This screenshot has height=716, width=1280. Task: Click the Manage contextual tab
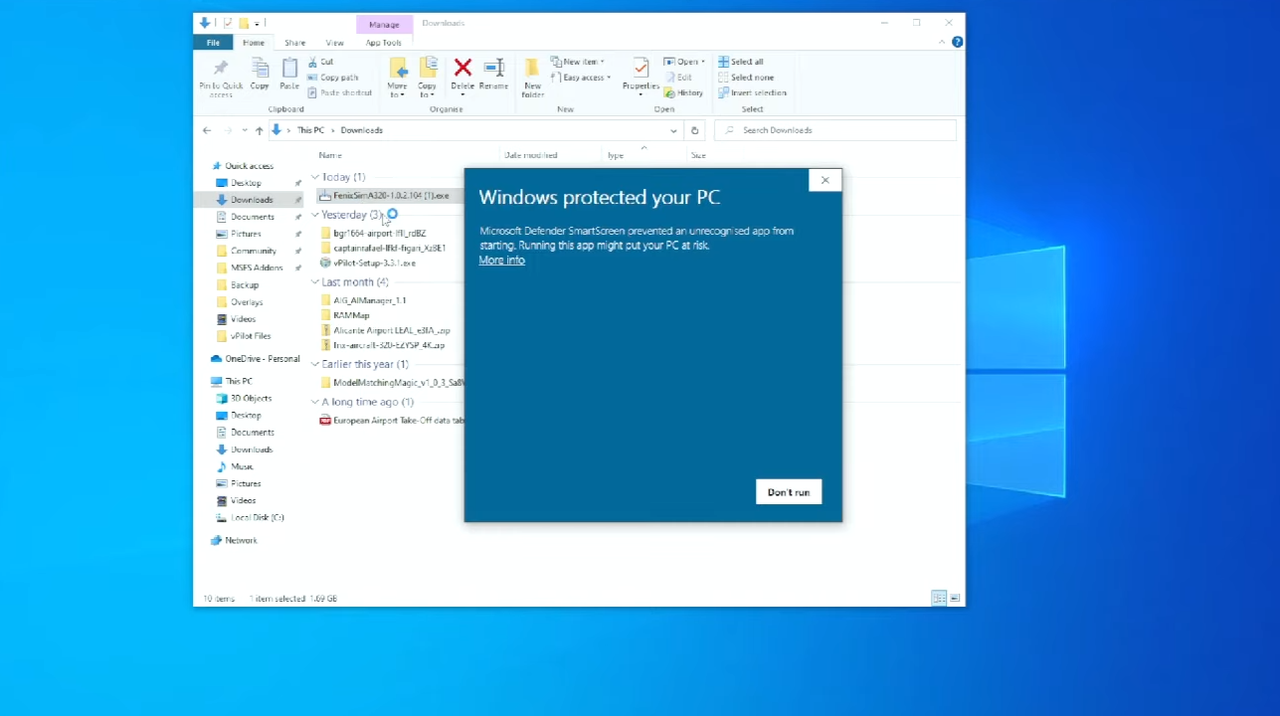point(383,24)
